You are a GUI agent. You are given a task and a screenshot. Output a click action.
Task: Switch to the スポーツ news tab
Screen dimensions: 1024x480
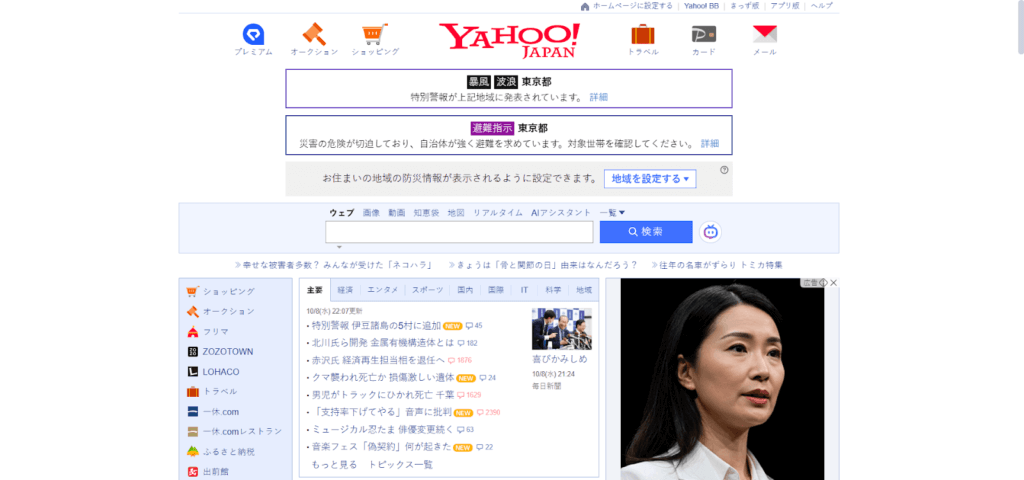(x=427, y=290)
